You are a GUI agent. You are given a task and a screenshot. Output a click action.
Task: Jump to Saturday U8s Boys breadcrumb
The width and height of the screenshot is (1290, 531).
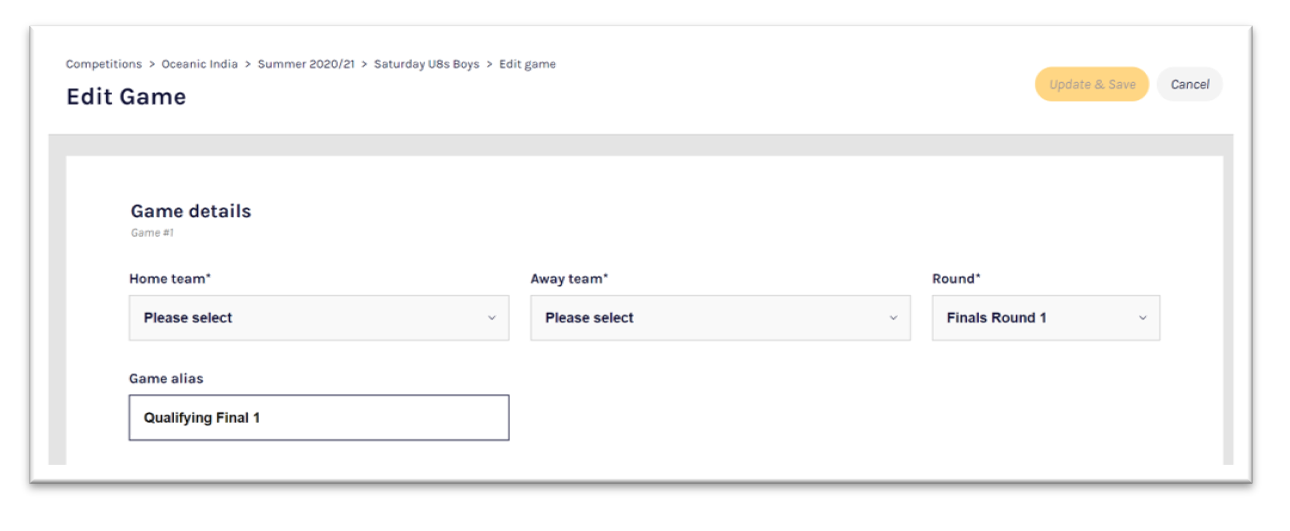(427, 64)
